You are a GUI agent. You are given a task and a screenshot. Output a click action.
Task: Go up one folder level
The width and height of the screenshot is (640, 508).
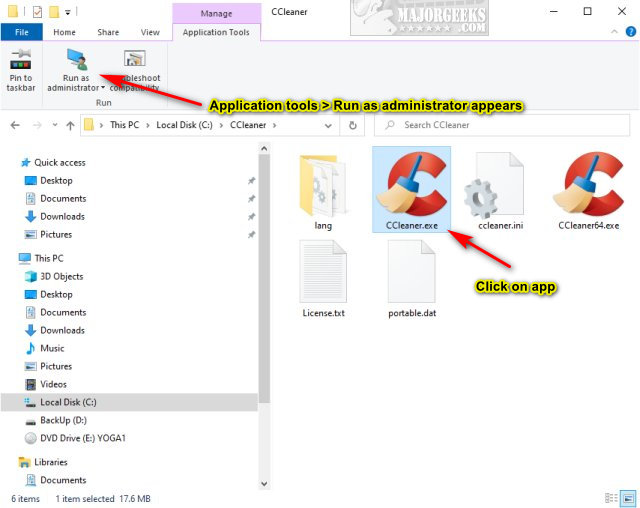70,125
